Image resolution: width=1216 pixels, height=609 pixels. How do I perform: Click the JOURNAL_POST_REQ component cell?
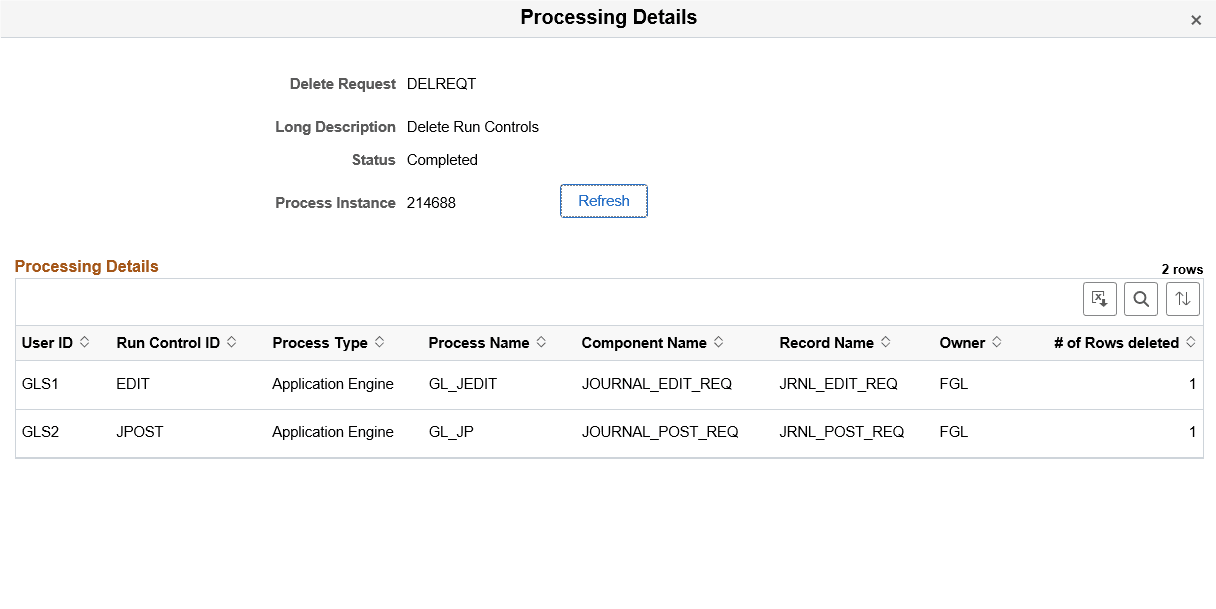660,432
